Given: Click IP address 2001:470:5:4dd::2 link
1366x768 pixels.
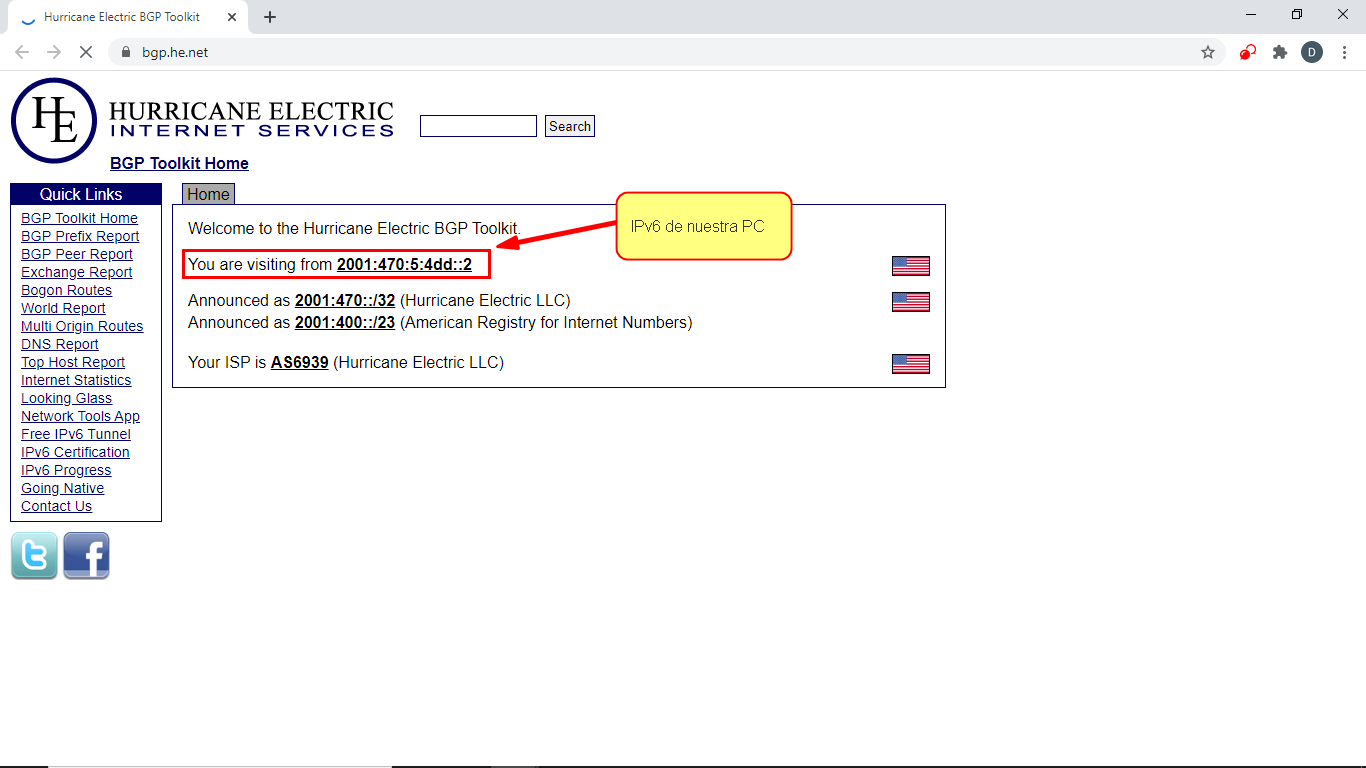Looking at the screenshot, I should point(404,264).
